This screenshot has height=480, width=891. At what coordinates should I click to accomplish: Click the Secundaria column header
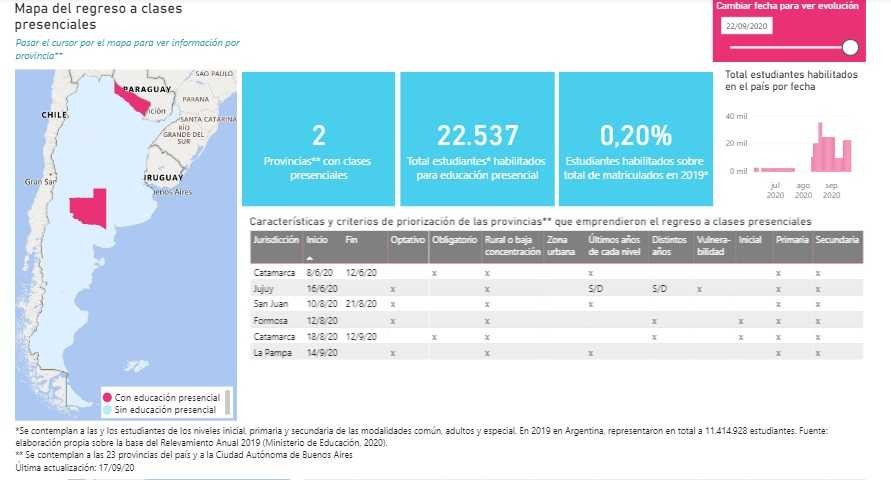[836, 241]
